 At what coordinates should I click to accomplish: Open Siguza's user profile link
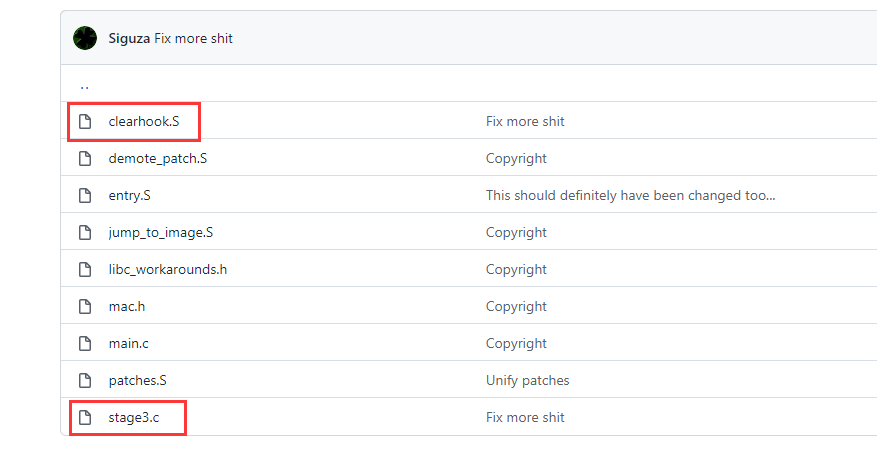(x=129, y=39)
